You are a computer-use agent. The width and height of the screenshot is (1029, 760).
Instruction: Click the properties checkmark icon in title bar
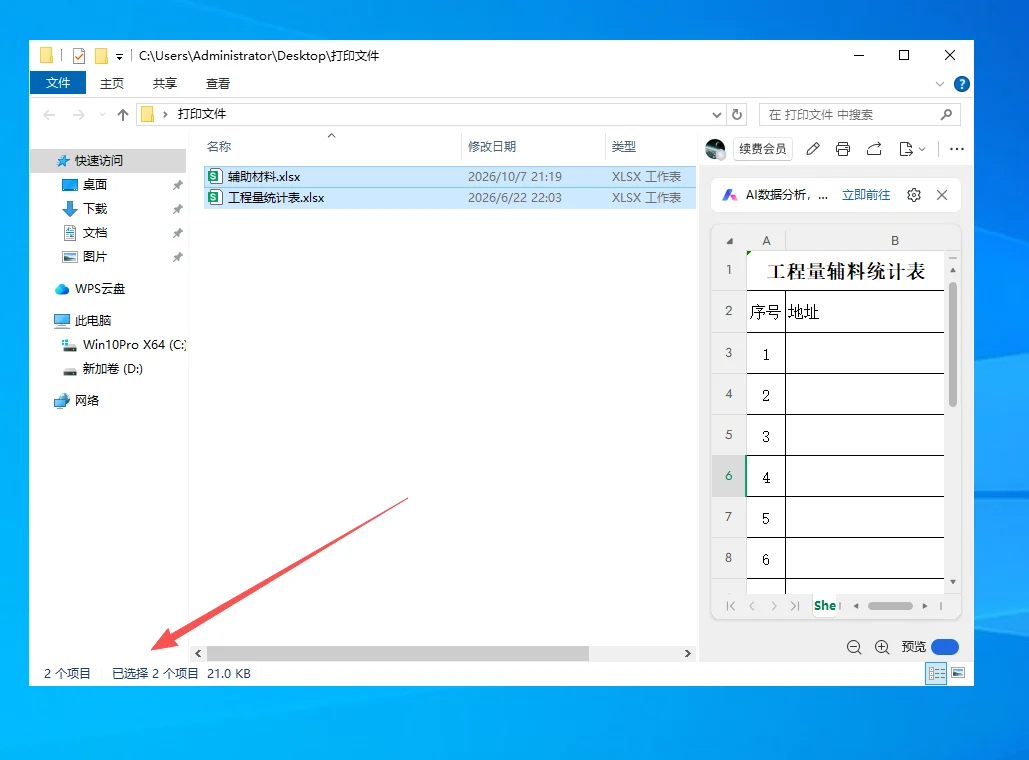[x=79, y=56]
